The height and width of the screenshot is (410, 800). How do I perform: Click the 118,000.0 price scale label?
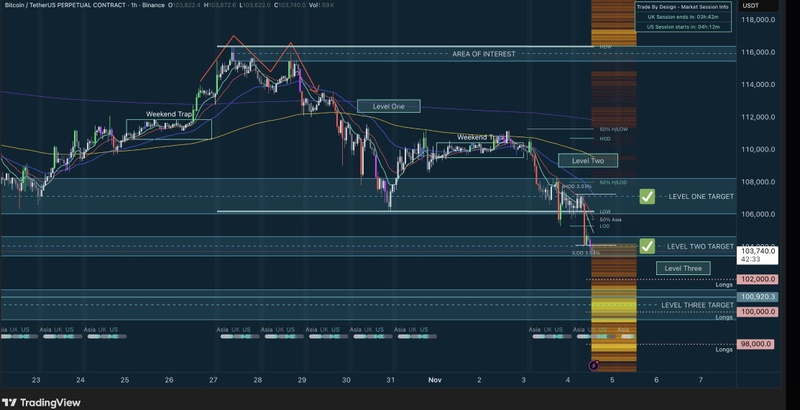tap(758, 20)
